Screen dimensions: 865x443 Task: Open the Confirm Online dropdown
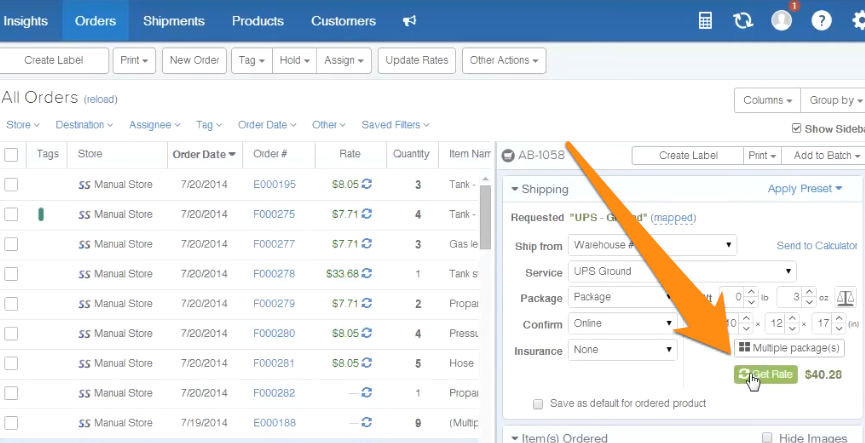pyautogui.click(x=623, y=323)
